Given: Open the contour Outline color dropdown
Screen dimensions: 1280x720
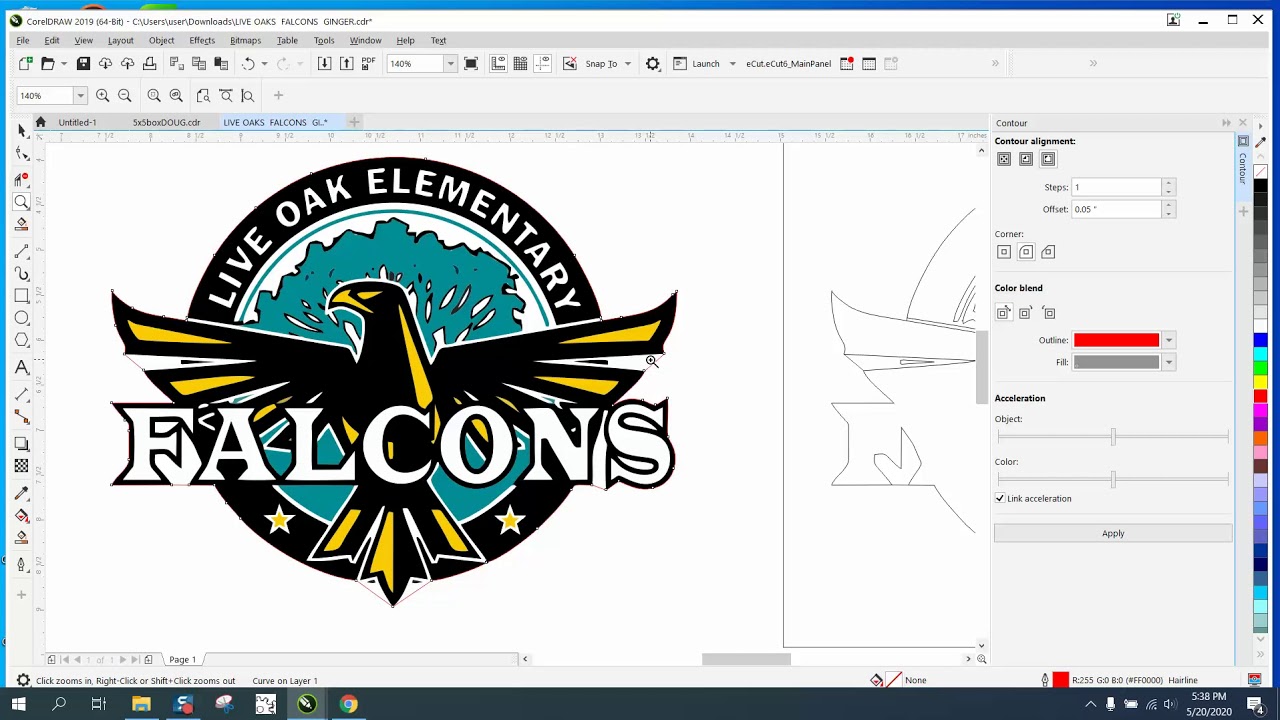Looking at the screenshot, I should point(1169,341).
